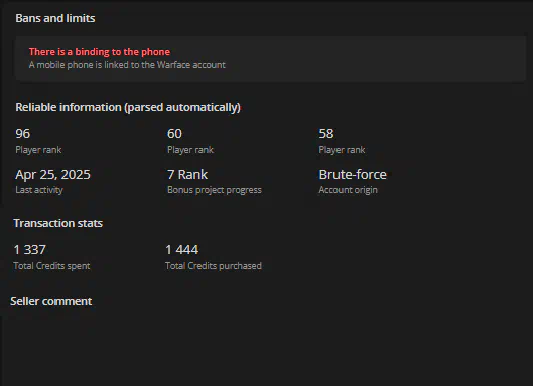Select the red phone binding warning text

tap(99, 52)
